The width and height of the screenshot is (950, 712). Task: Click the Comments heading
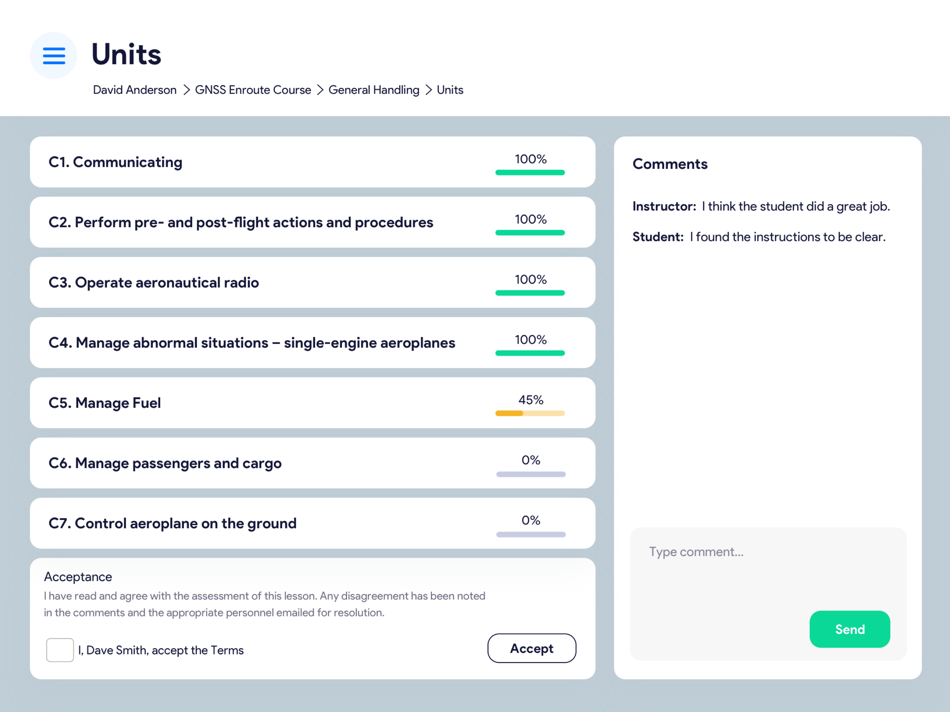(669, 164)
